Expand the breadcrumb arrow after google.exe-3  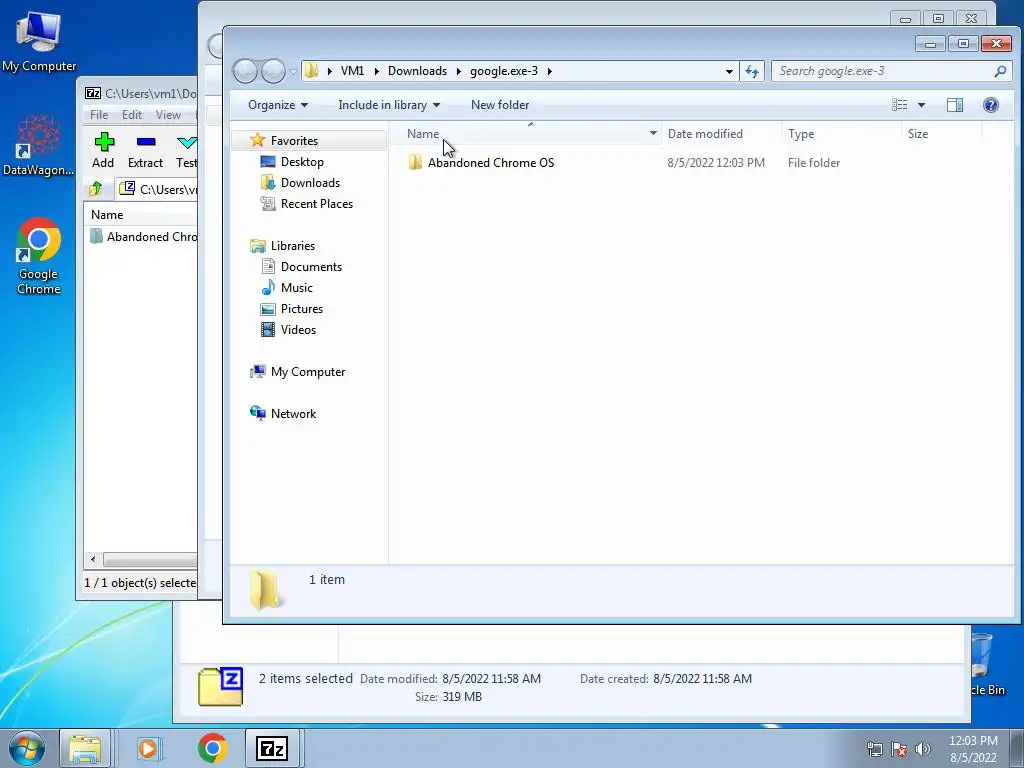coord(549,71)
